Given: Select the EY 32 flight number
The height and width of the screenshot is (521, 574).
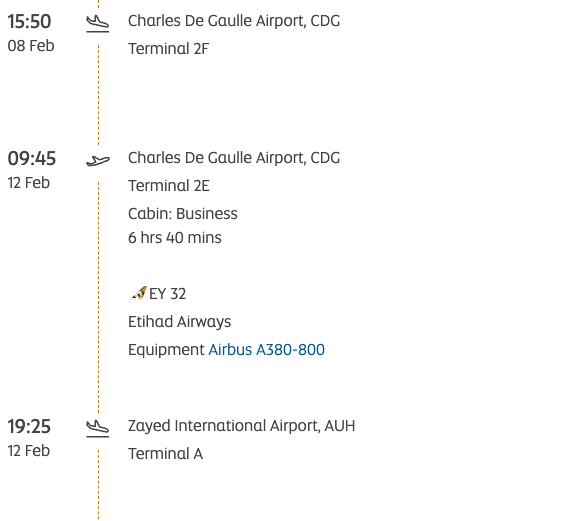Looking at the screenshot, I should click(168, 294).
